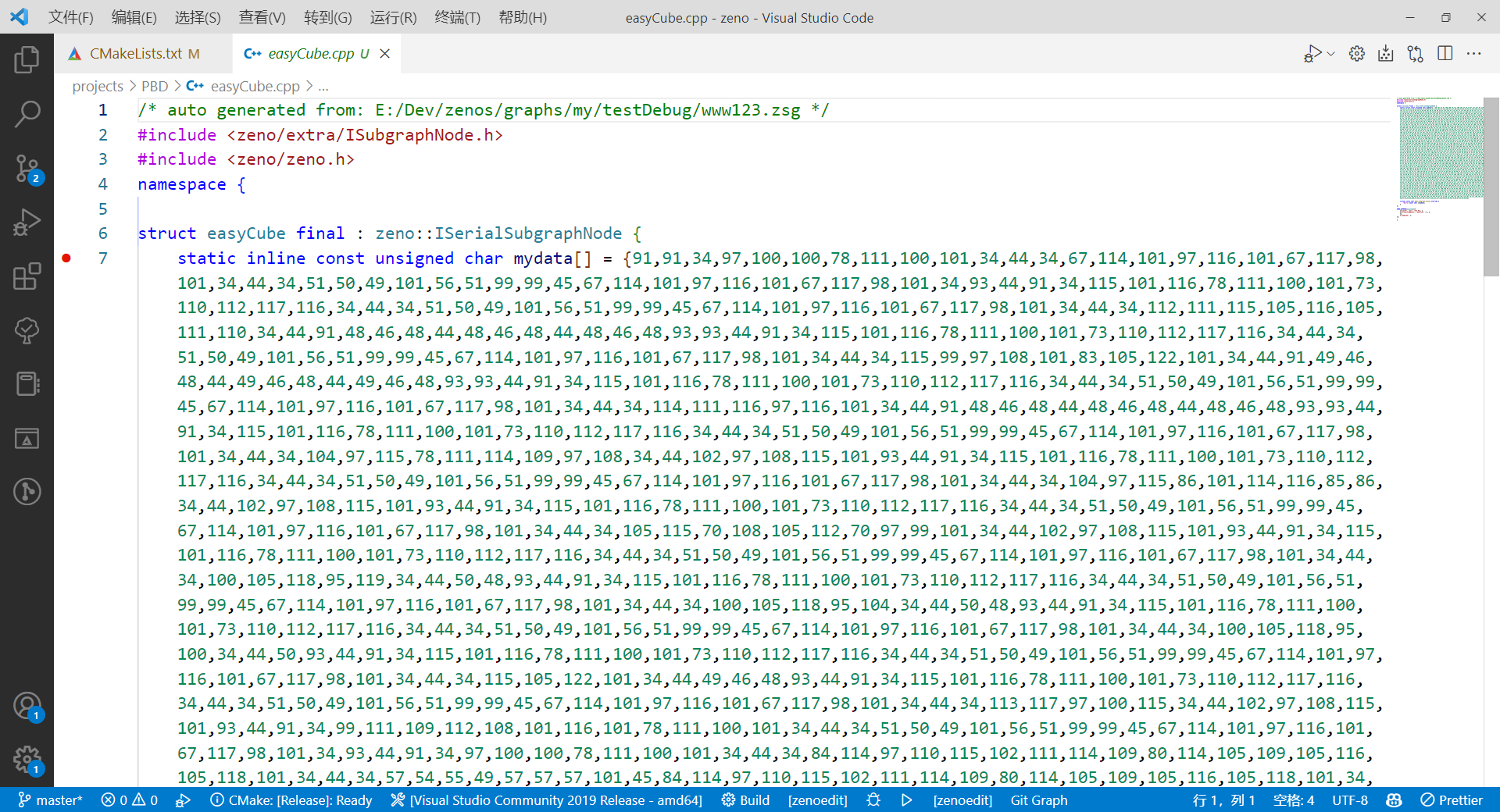Click line number 6 in the gutter
Screen dimensions: 1500x812
coord(102,233)
